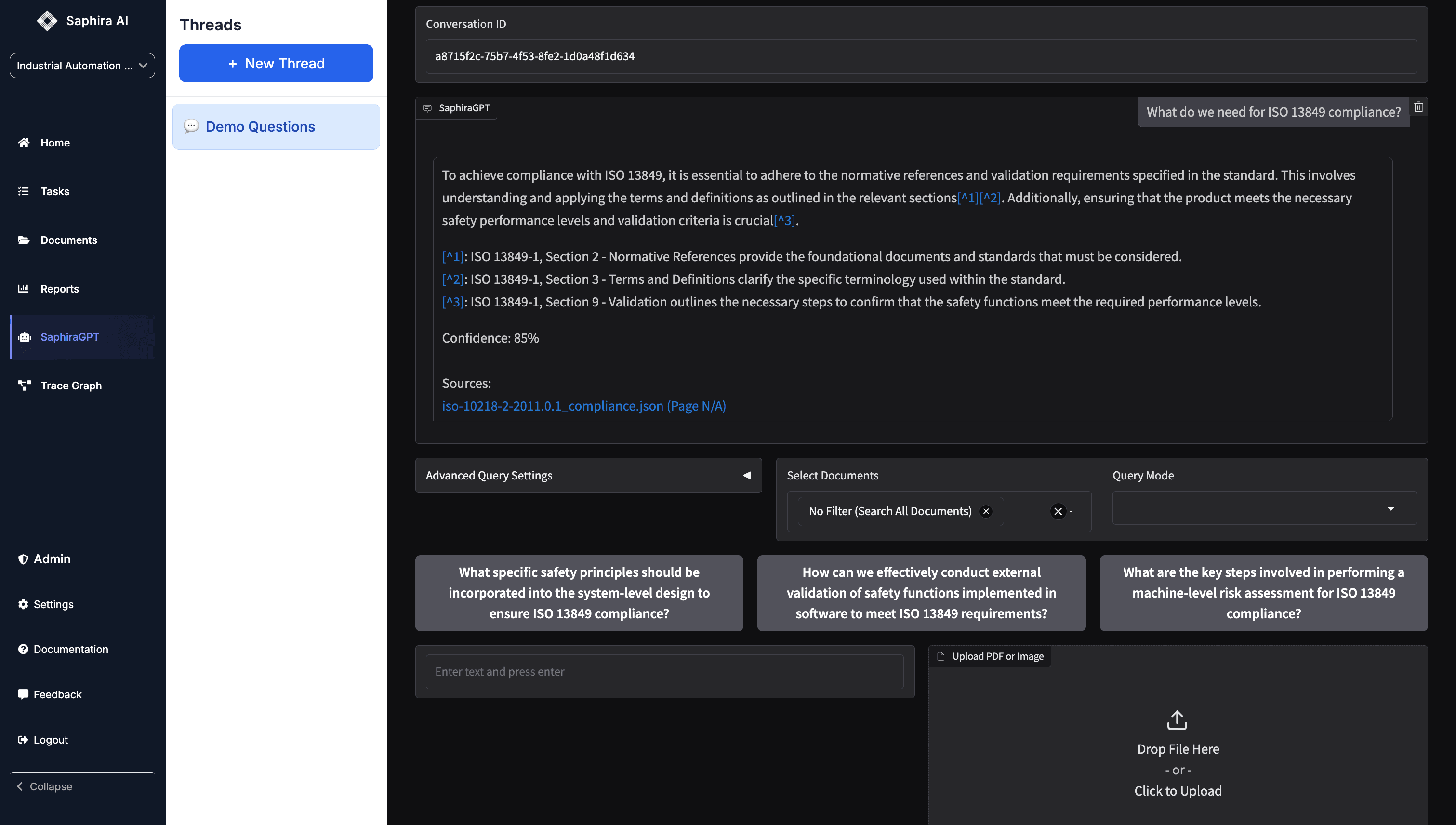The image size is (1456, 825).
Task: Open the iso-10218-2 compliance source link
Action: click(x=583, y=406)
